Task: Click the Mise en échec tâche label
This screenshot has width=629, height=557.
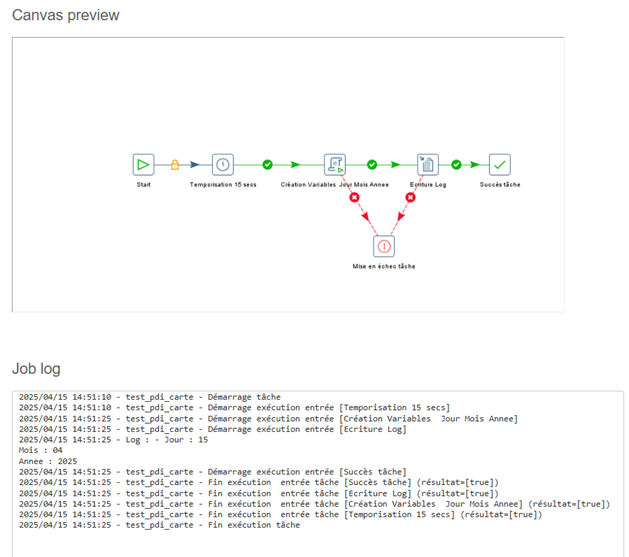Action: (384, 266)
